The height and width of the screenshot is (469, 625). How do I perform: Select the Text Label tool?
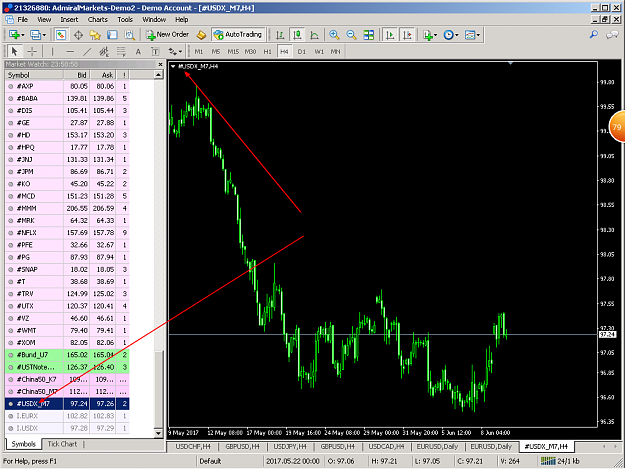pos(155,51)
